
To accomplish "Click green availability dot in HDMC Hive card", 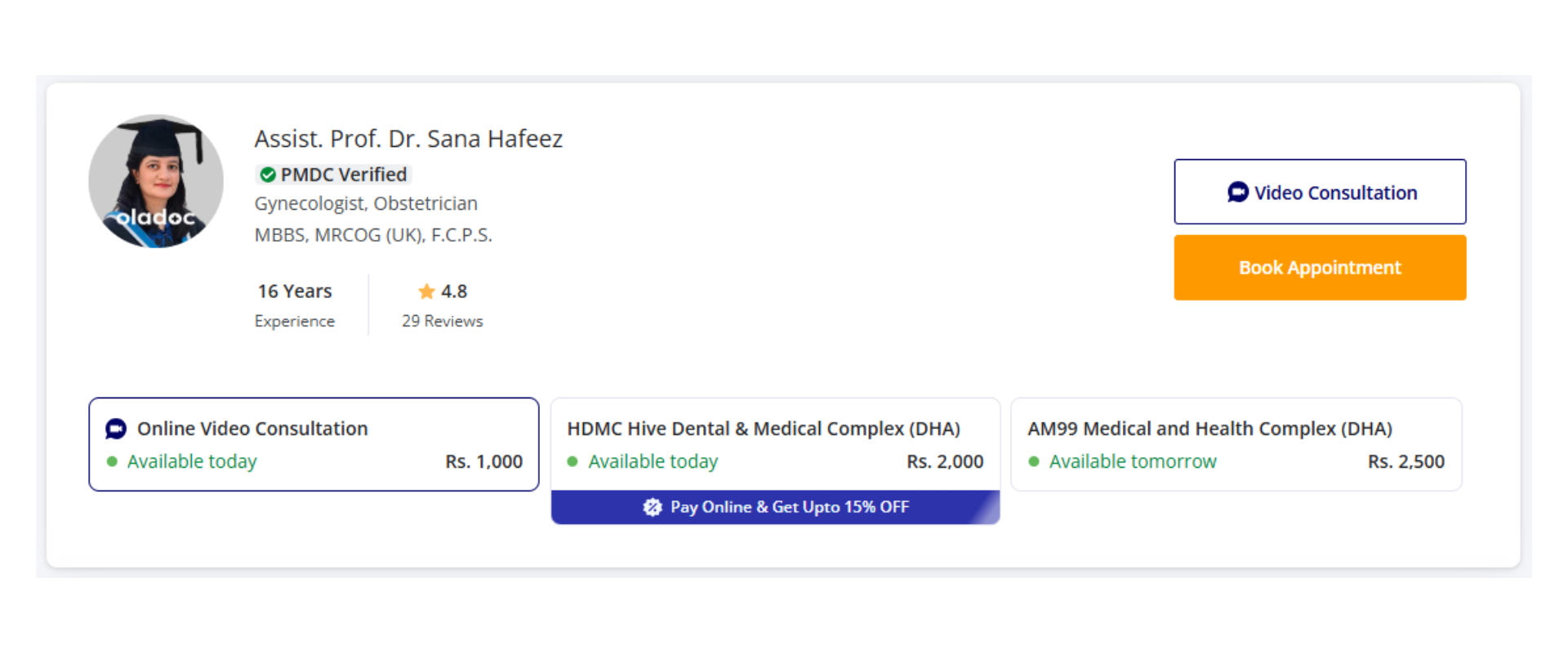I will pyautogui.click(x=573, y=462).
